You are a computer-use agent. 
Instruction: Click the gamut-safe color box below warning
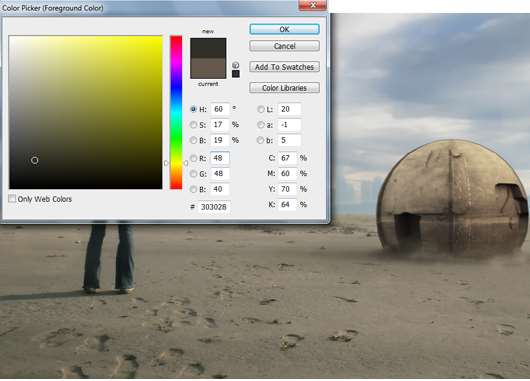coord(236,74)
